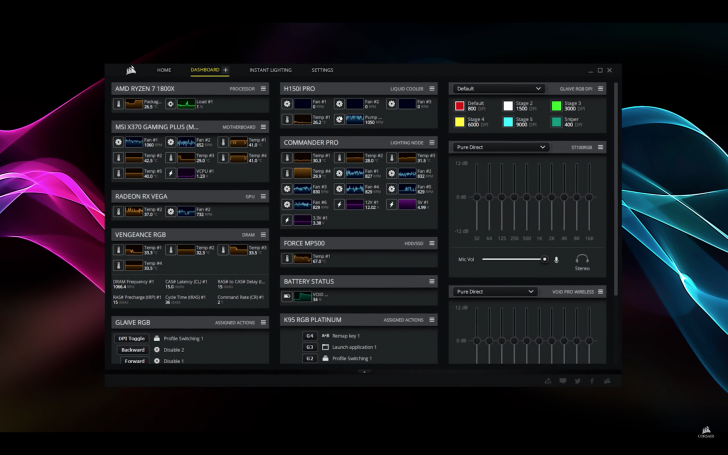Click the microphone icon beside Mic Vol
Viewport: 728px width, 455px height.
pyautogui.click(x=557, y=259)
